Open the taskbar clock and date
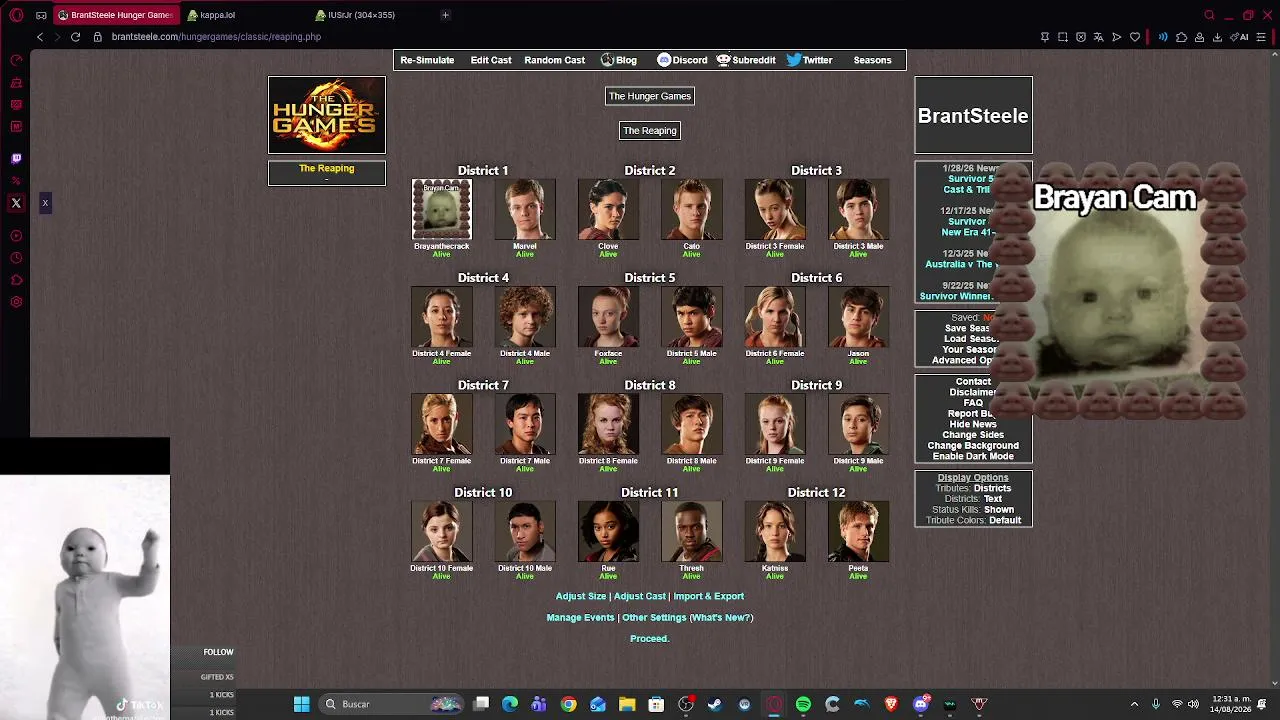1280x720 pixels. (1230, 704)
